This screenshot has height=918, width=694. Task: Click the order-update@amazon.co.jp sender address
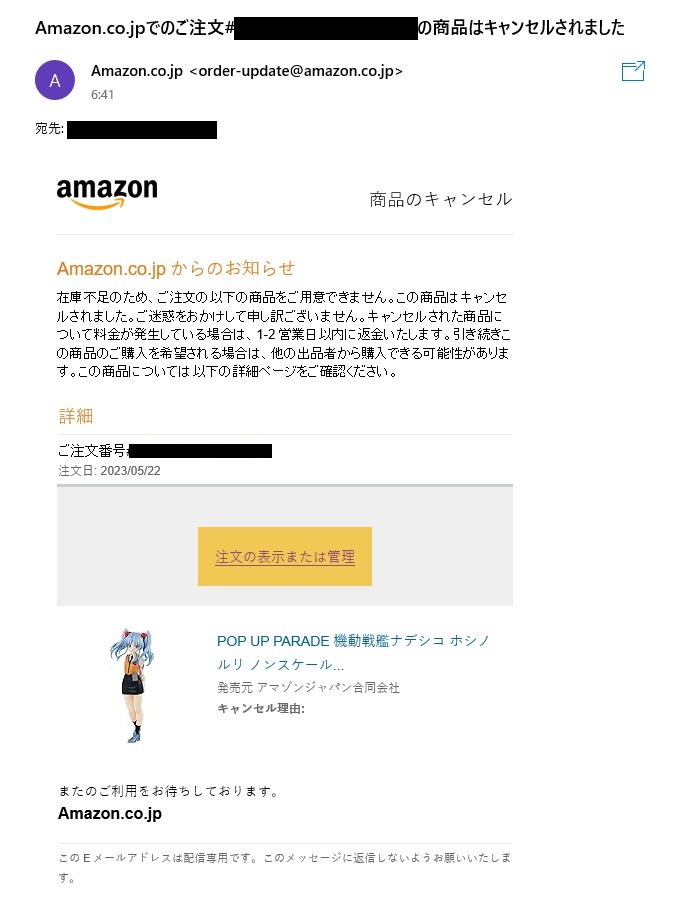click(296, 71)
